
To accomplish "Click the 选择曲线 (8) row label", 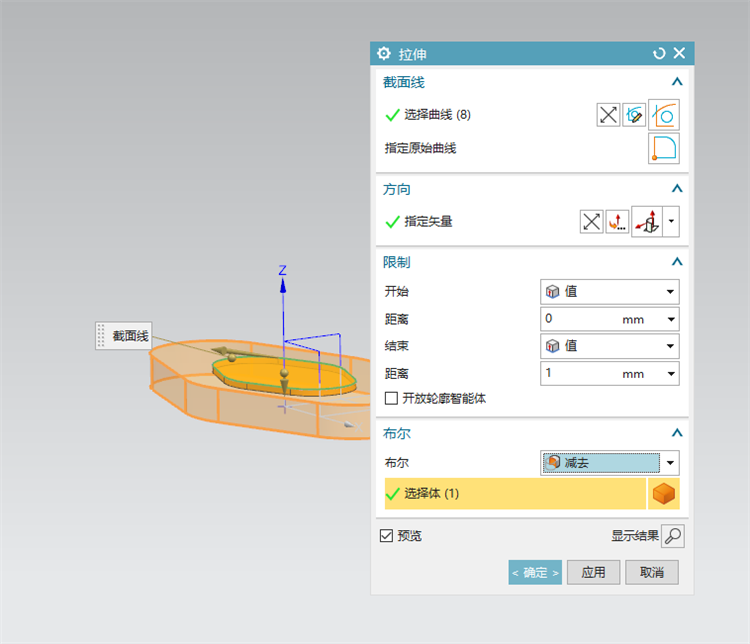I will coord(437,115).
